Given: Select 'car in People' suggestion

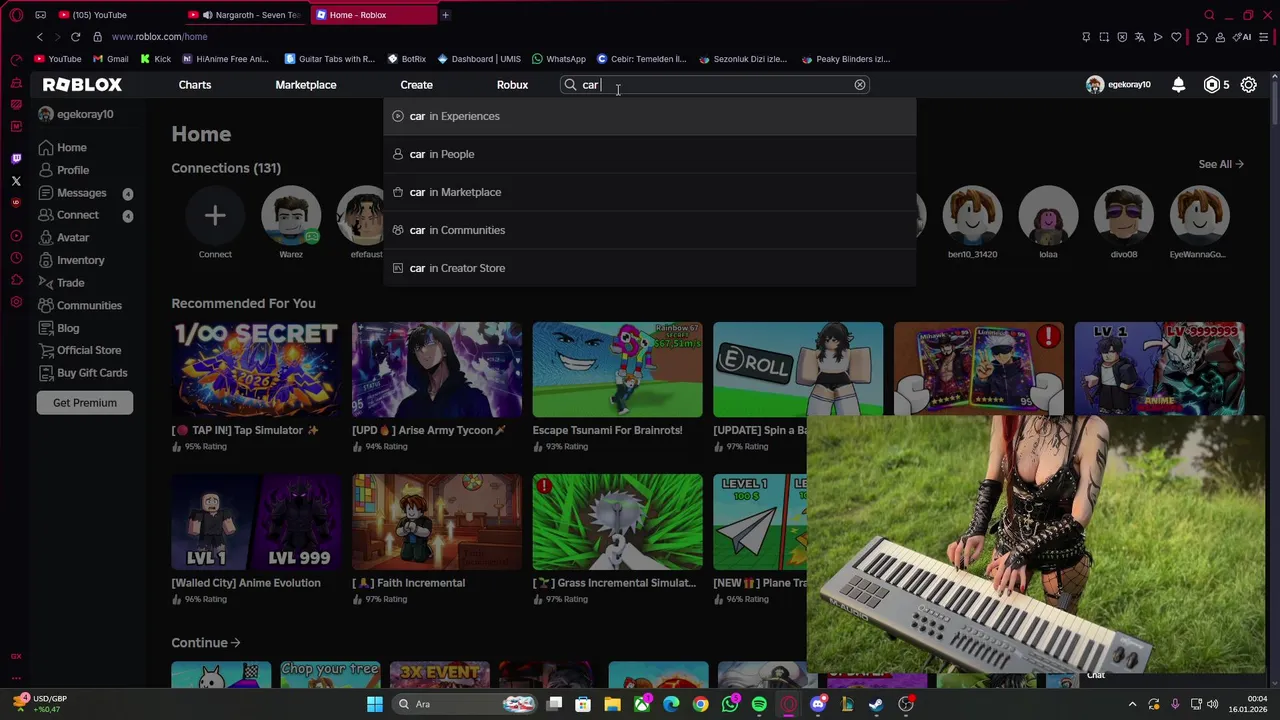Looking at the screenshot, I should pyautogui.click(x=650, y=154).
